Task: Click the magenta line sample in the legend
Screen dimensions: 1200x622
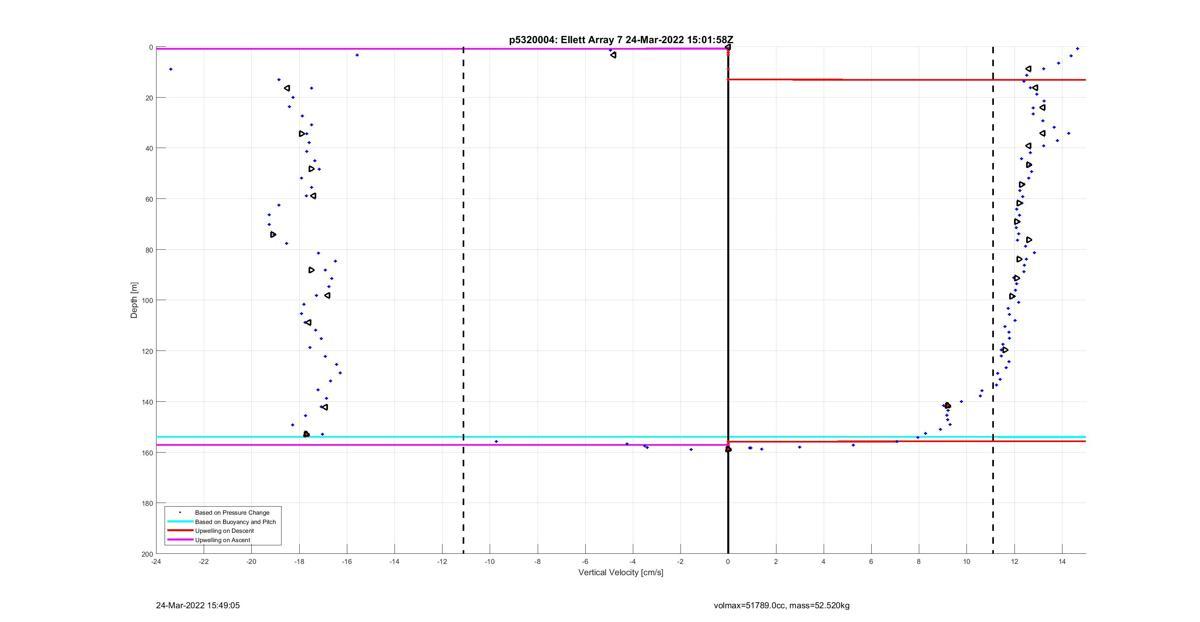Action: tap(180, 540)
